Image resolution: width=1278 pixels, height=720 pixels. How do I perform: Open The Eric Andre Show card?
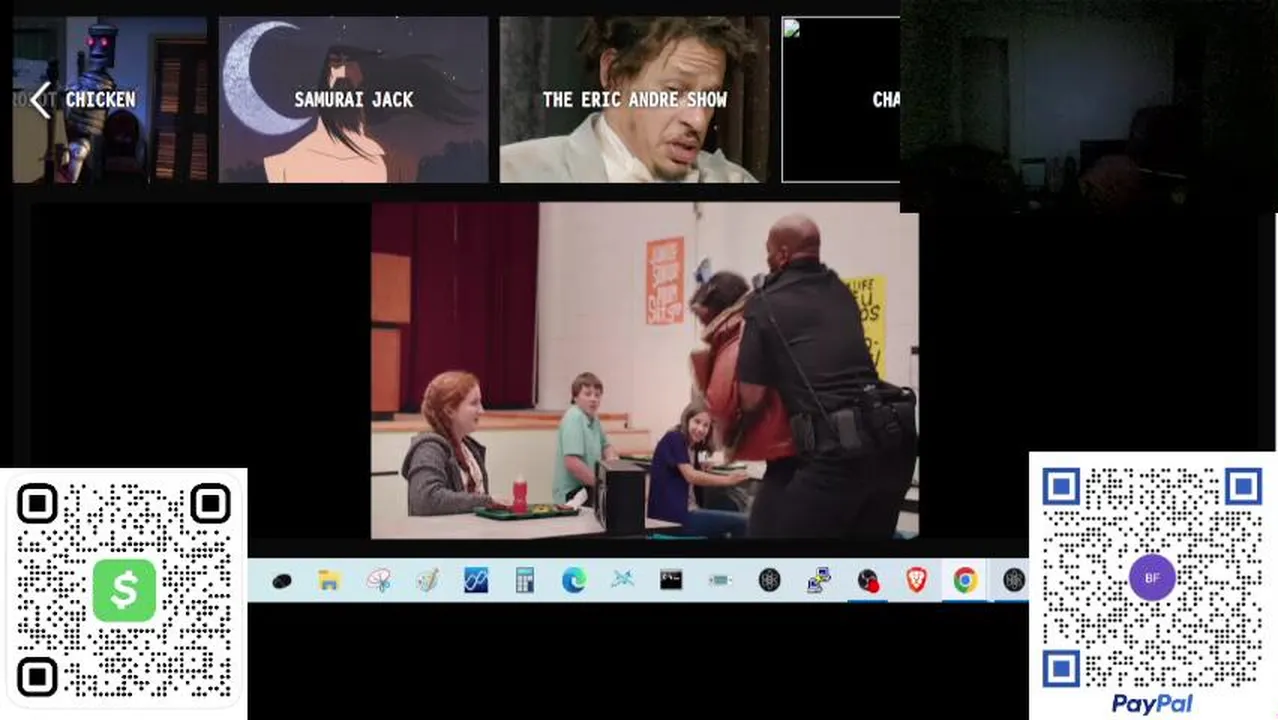[x=635, y=99]
